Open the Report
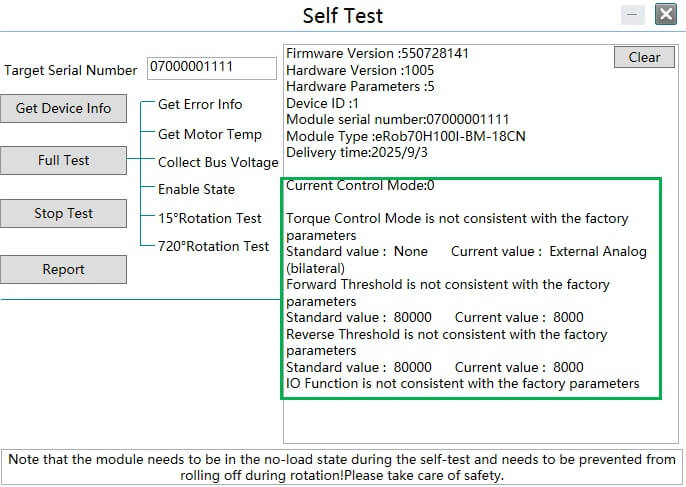 coord(63,269)
